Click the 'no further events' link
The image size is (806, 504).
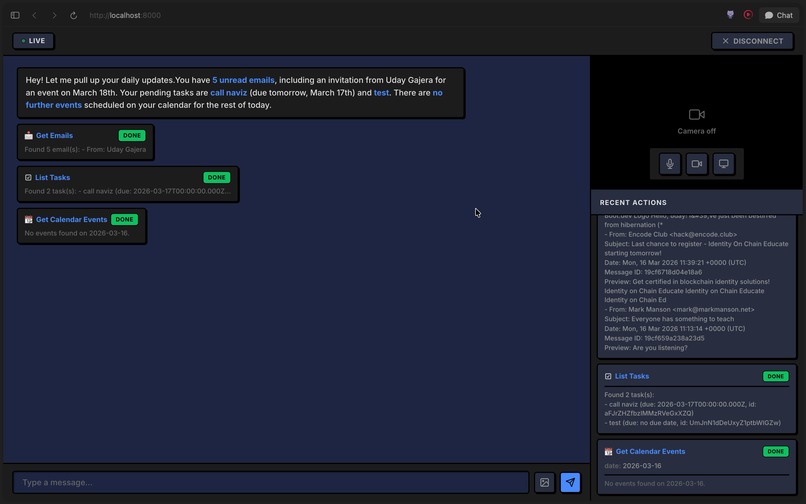(x=234, y=99)
